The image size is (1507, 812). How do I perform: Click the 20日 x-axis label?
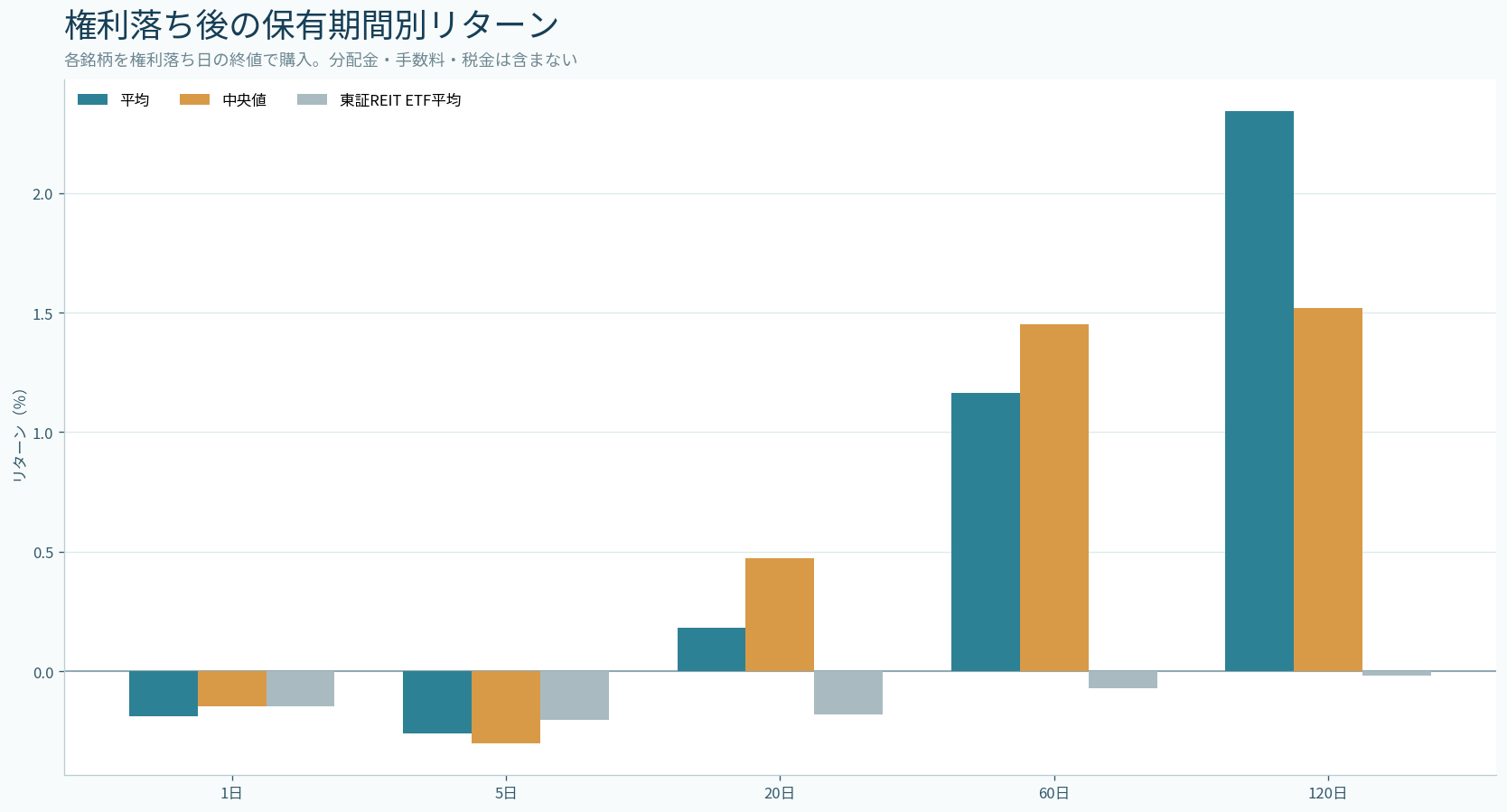(780, 793)
